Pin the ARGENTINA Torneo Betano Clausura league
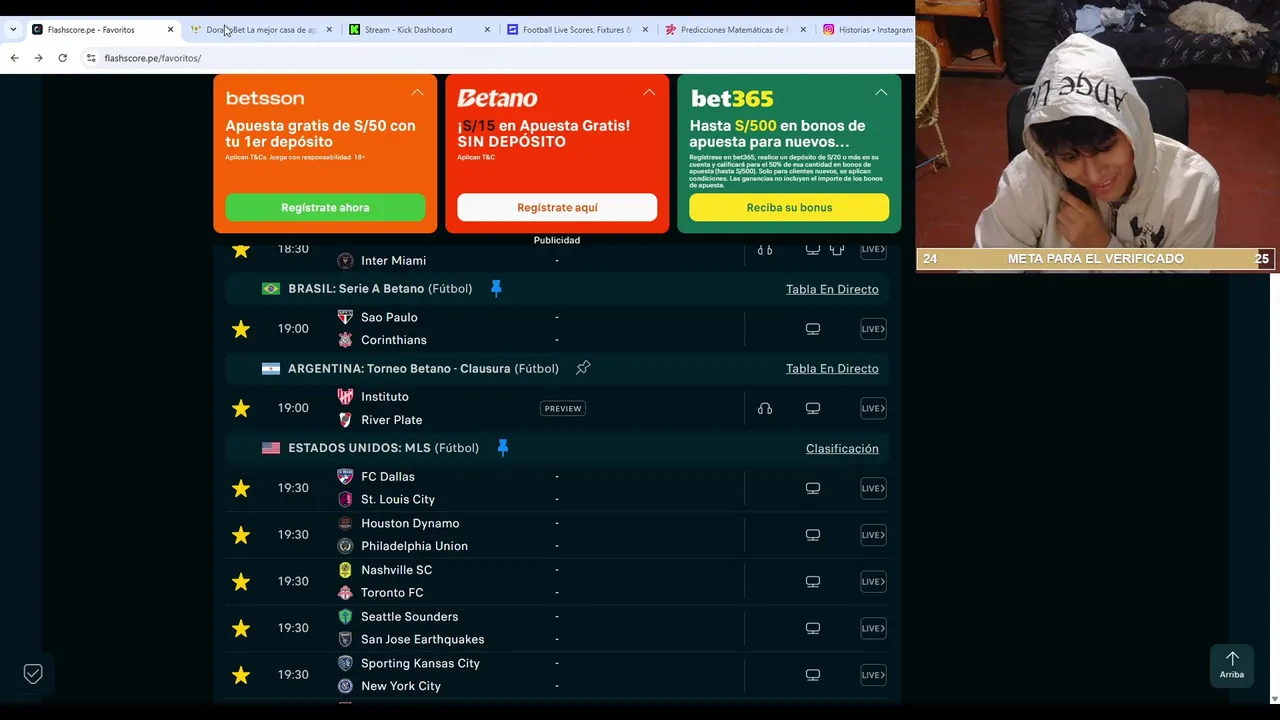 tap(583, 368)
